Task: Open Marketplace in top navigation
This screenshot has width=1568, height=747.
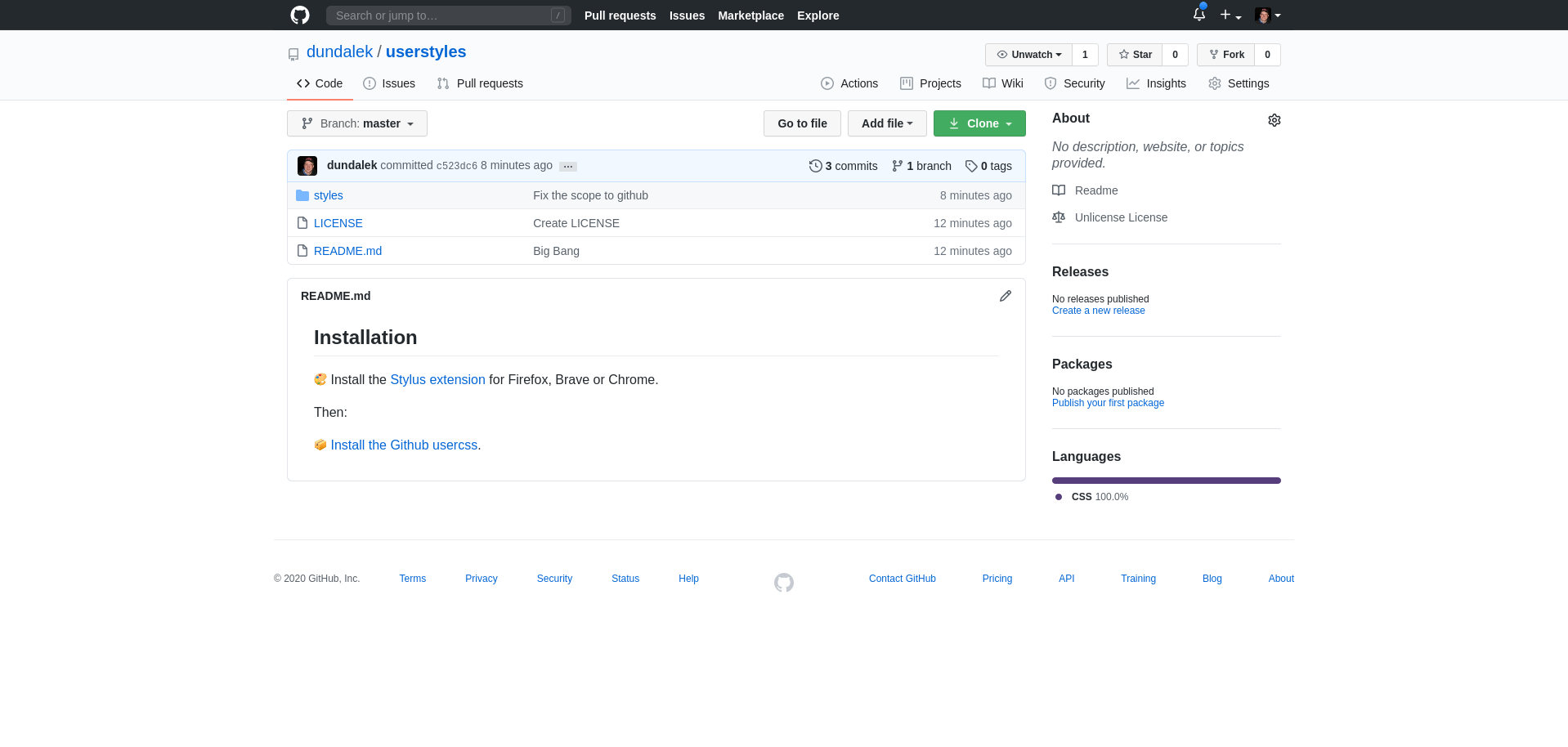Action: [x=750, y=16]
